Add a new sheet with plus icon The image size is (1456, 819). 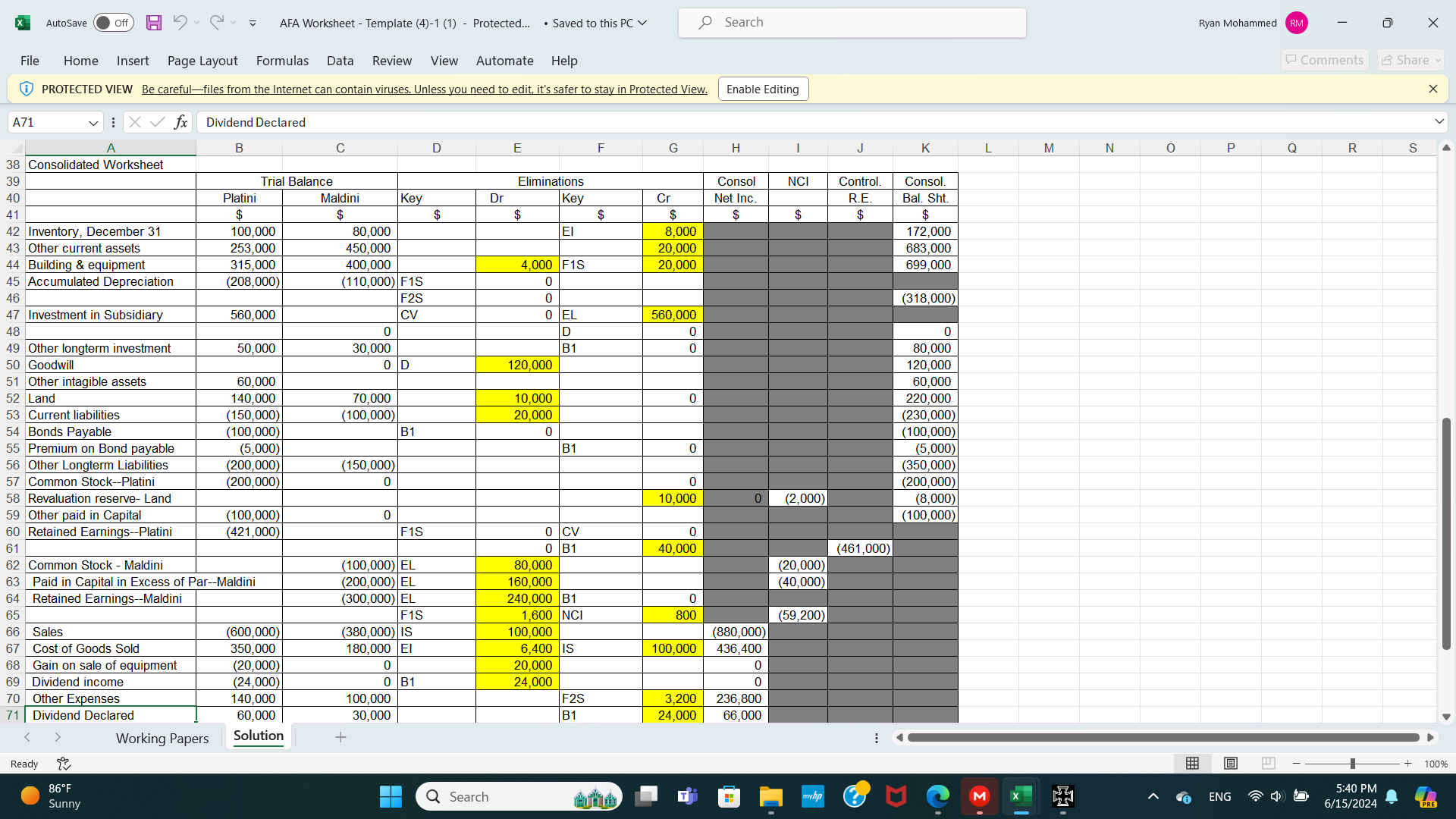[340, 737]
